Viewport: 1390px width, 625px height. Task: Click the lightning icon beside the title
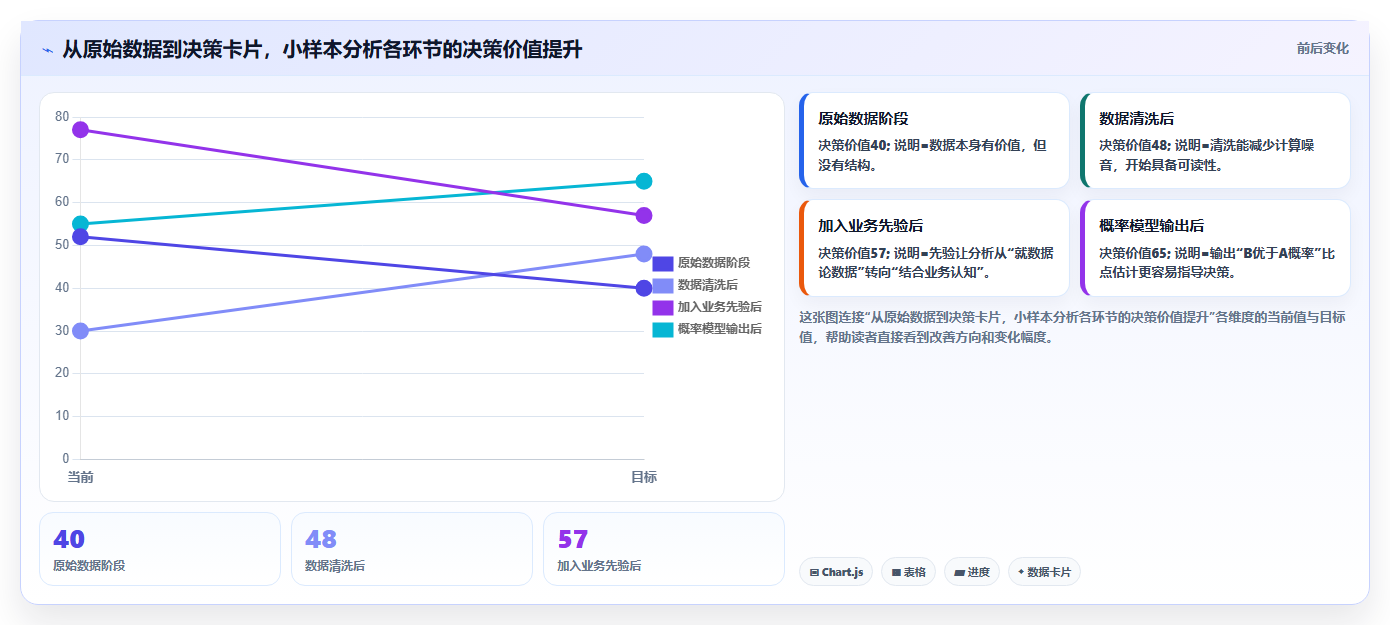47,50
